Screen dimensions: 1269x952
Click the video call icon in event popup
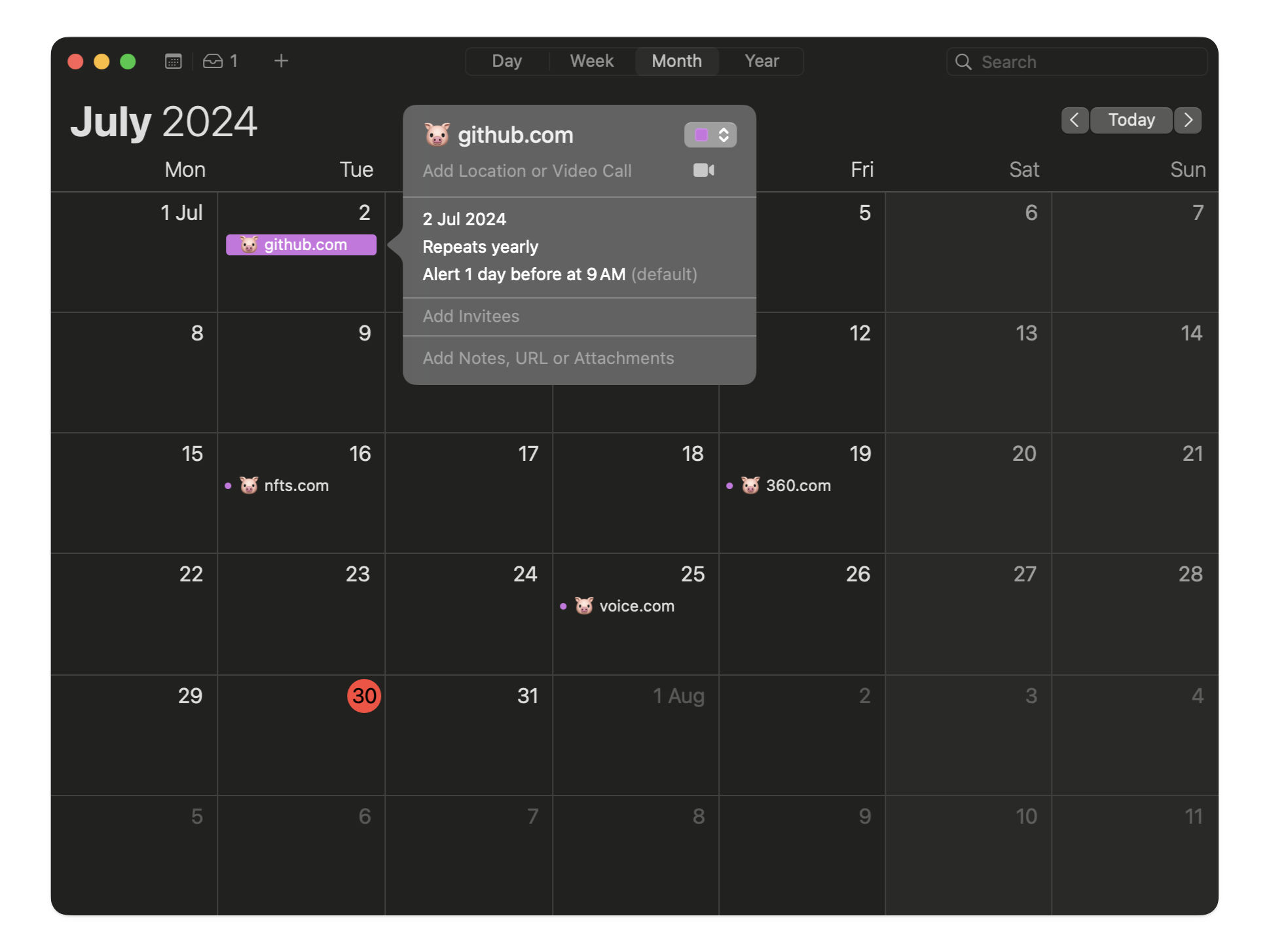tap(703, 170)
